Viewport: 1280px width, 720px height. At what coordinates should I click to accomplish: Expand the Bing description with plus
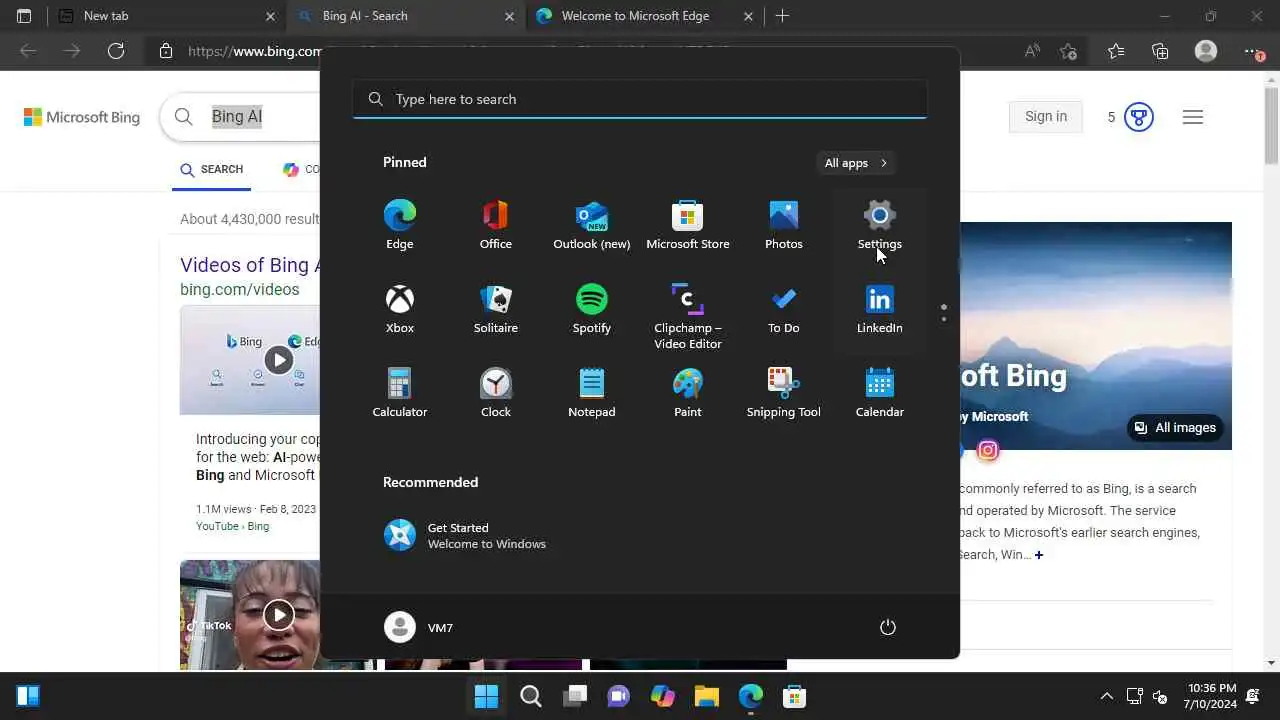pyautogui.click(x=1039, y=555)
